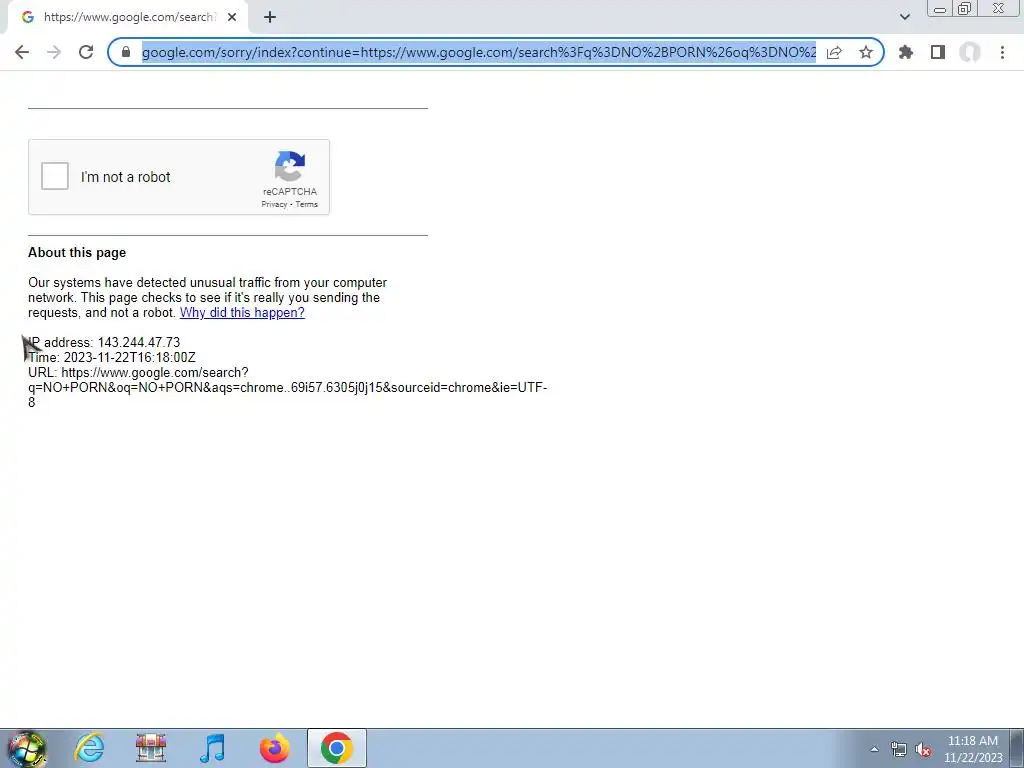This screenshot has height=768, width=1024.
Task: Open reCAPTCHA Terms link
Action: click(x=306, y=204)
